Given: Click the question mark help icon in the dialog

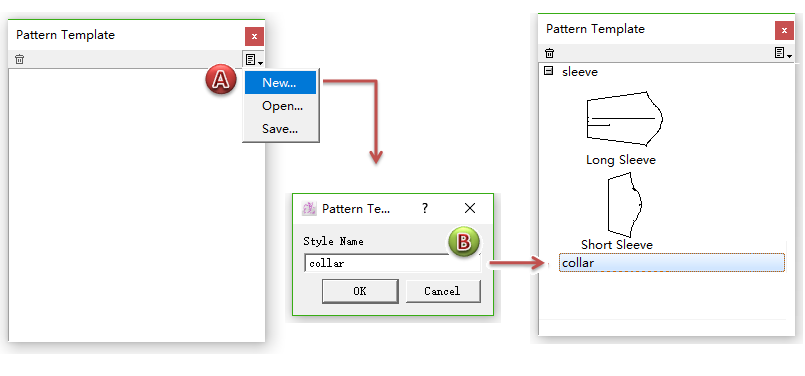Looking at the screenshot, I should tap(425, 209).
